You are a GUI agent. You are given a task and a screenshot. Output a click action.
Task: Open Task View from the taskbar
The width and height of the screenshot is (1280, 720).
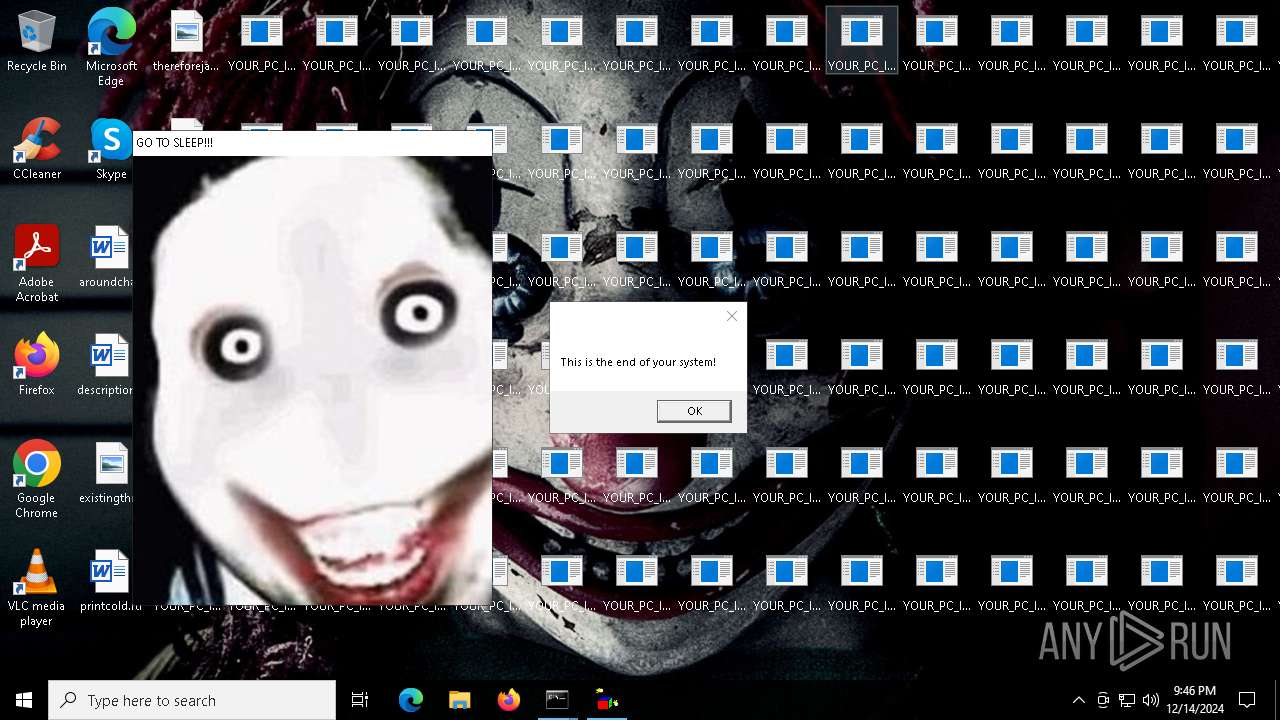(360, 700)
